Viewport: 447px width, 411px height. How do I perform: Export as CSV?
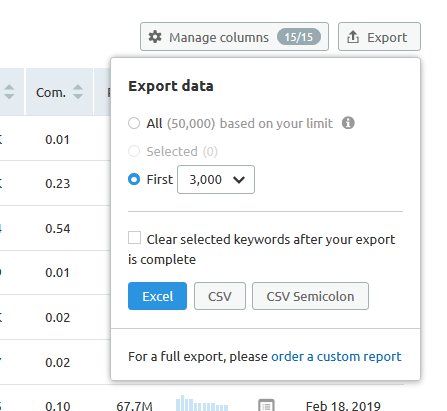point(220,296)
